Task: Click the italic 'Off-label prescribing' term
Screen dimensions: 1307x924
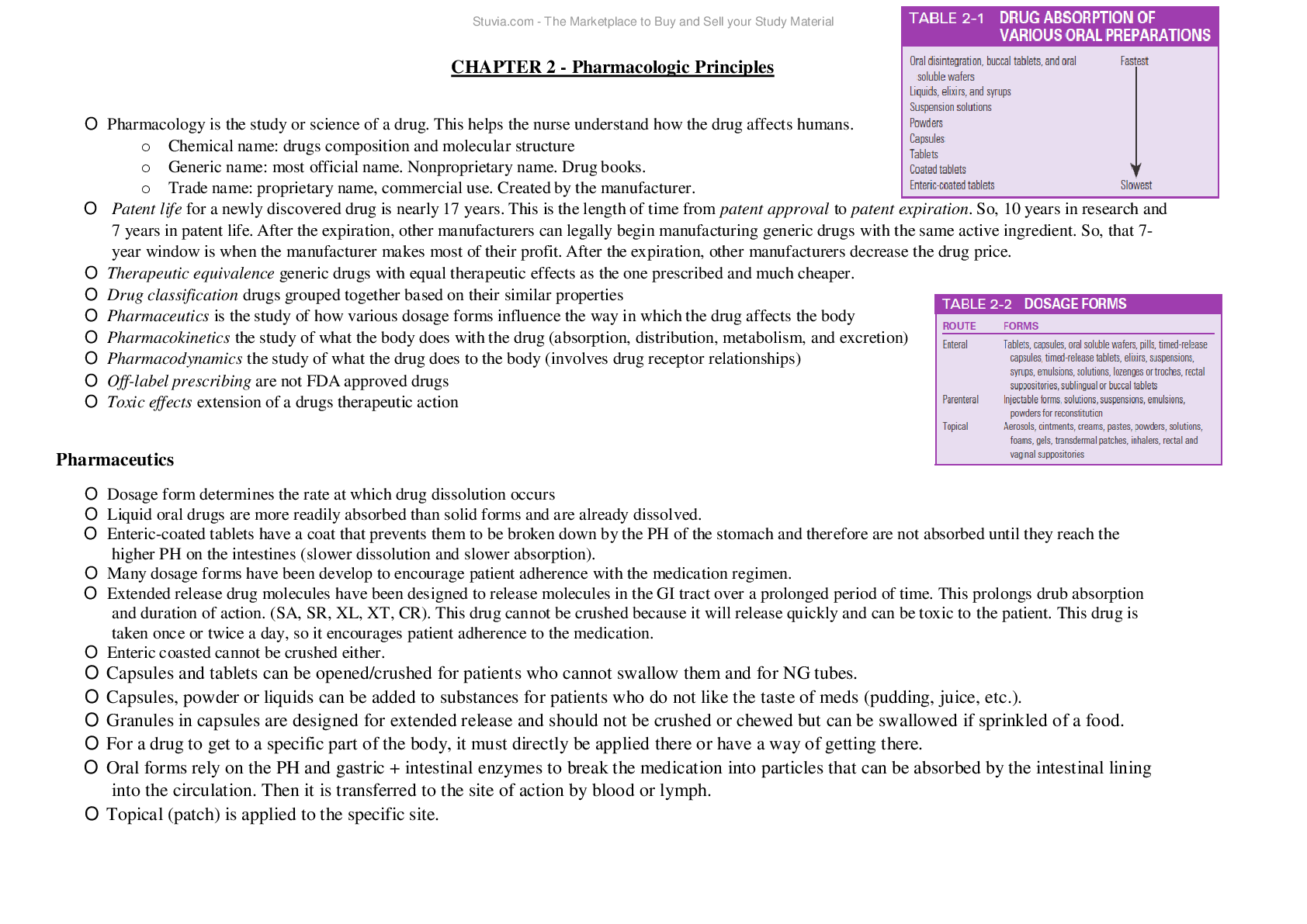Action: pos(179,382)
